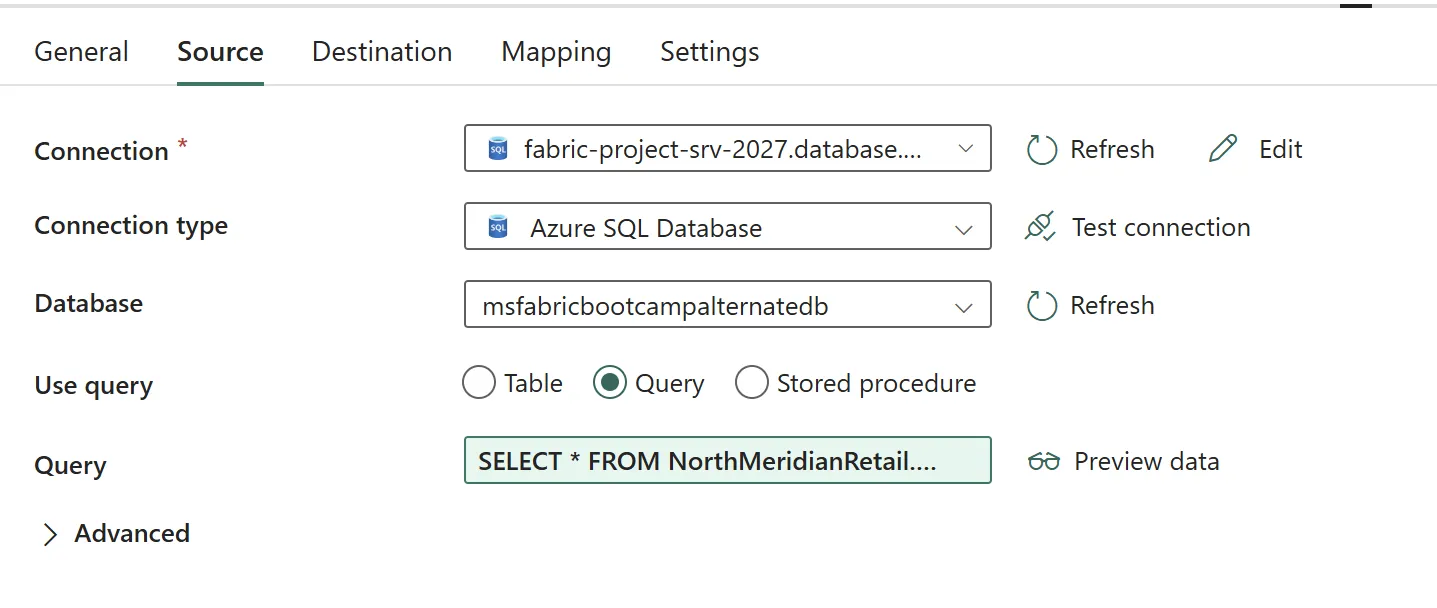Select the Stored procedure radio button

pos(751,382)
